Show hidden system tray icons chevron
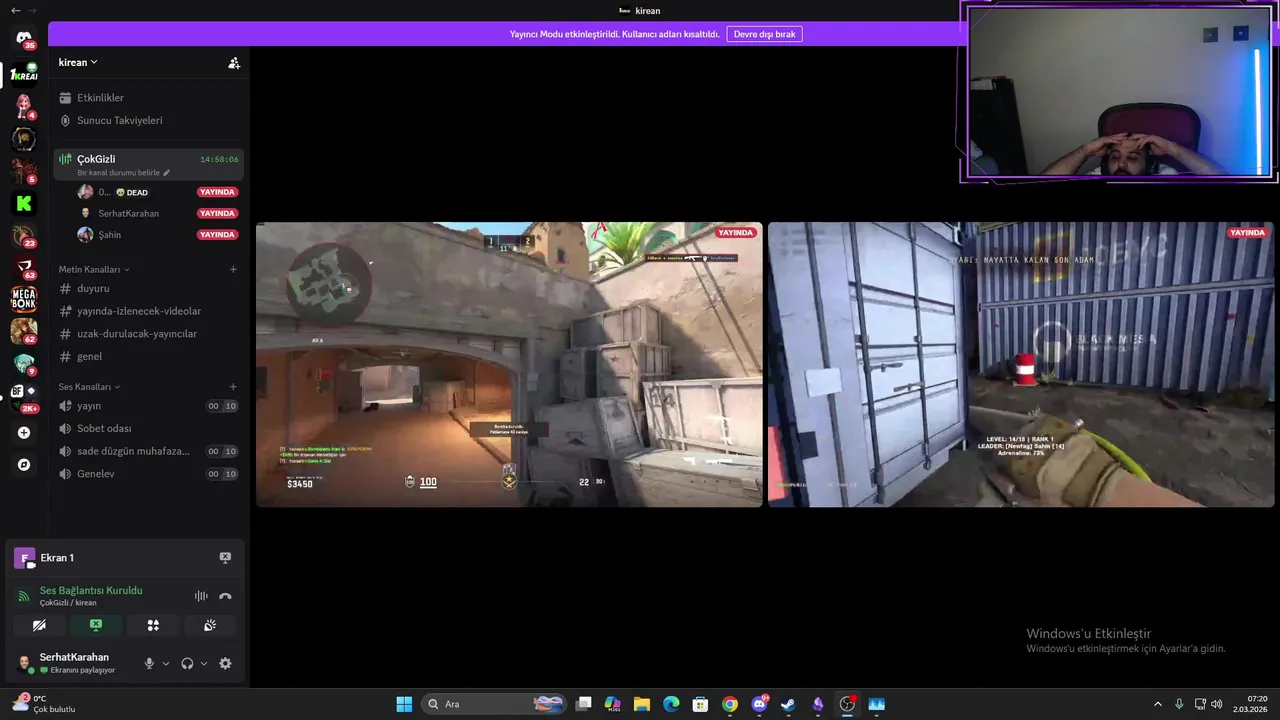The width and height of the screenshot is (1280, 720). tap(1158, 704)
